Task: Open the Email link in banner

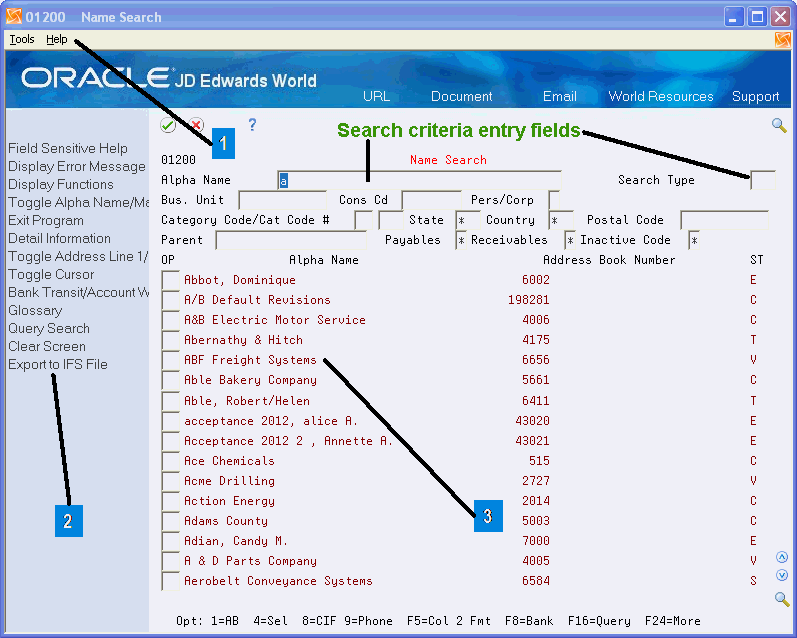Action: [x=560, y=96]
